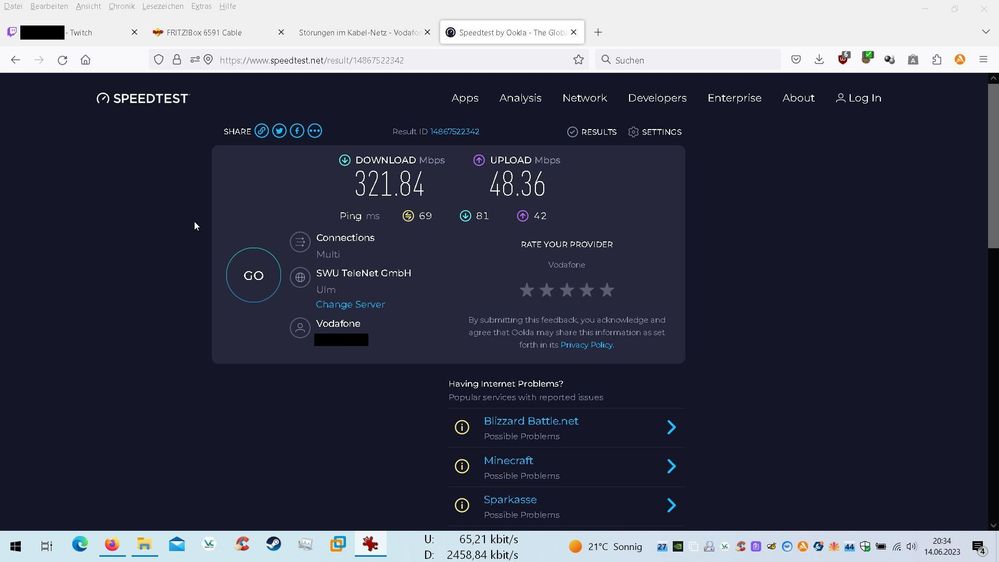Open the Developers menu item
This screenshot has height=562, width=999.
[x=658, y=97]
